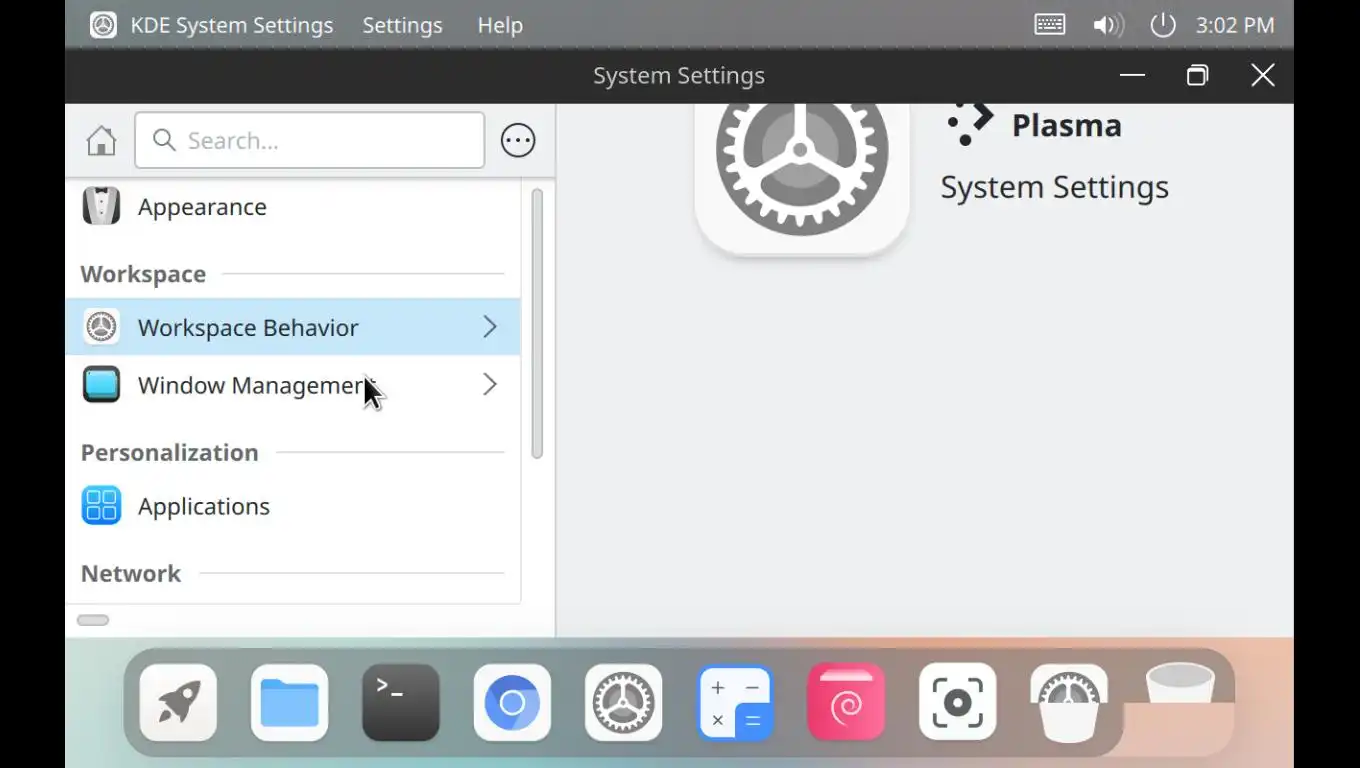This screenshot has height=768, width=1360.
Task: Expand Workspace Behavior with its chevron
Action: 490,327
